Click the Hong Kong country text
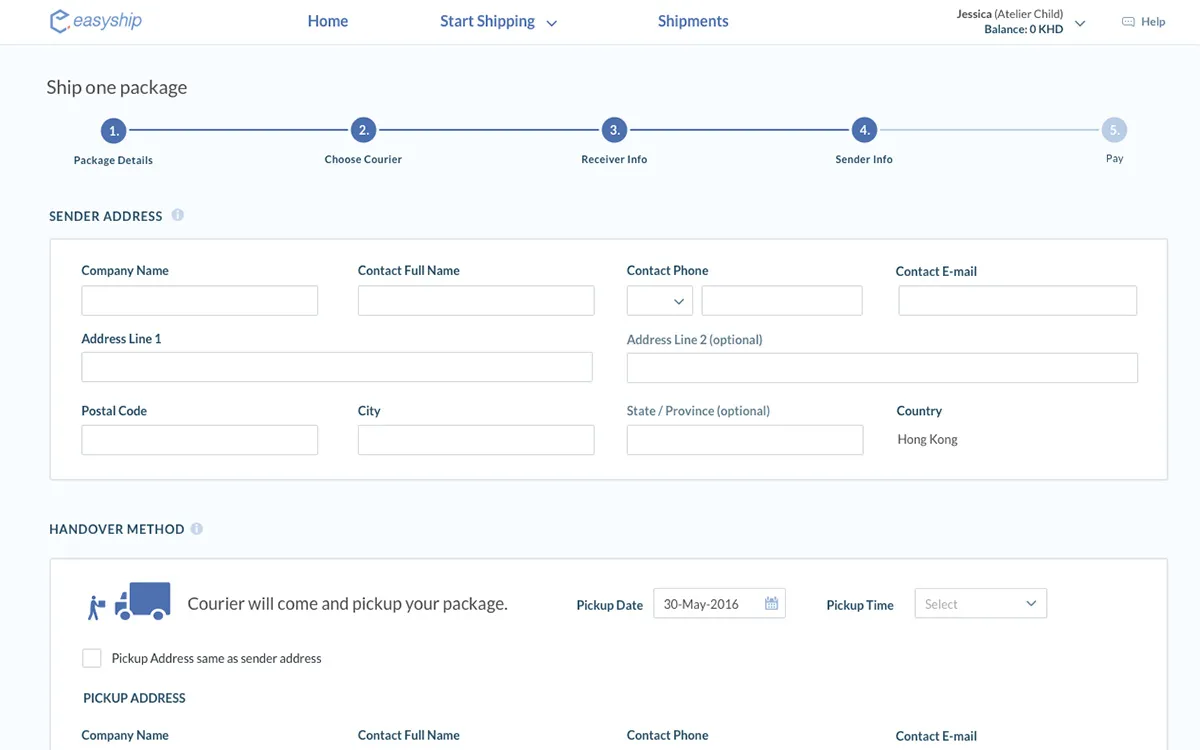 point(927,439)
